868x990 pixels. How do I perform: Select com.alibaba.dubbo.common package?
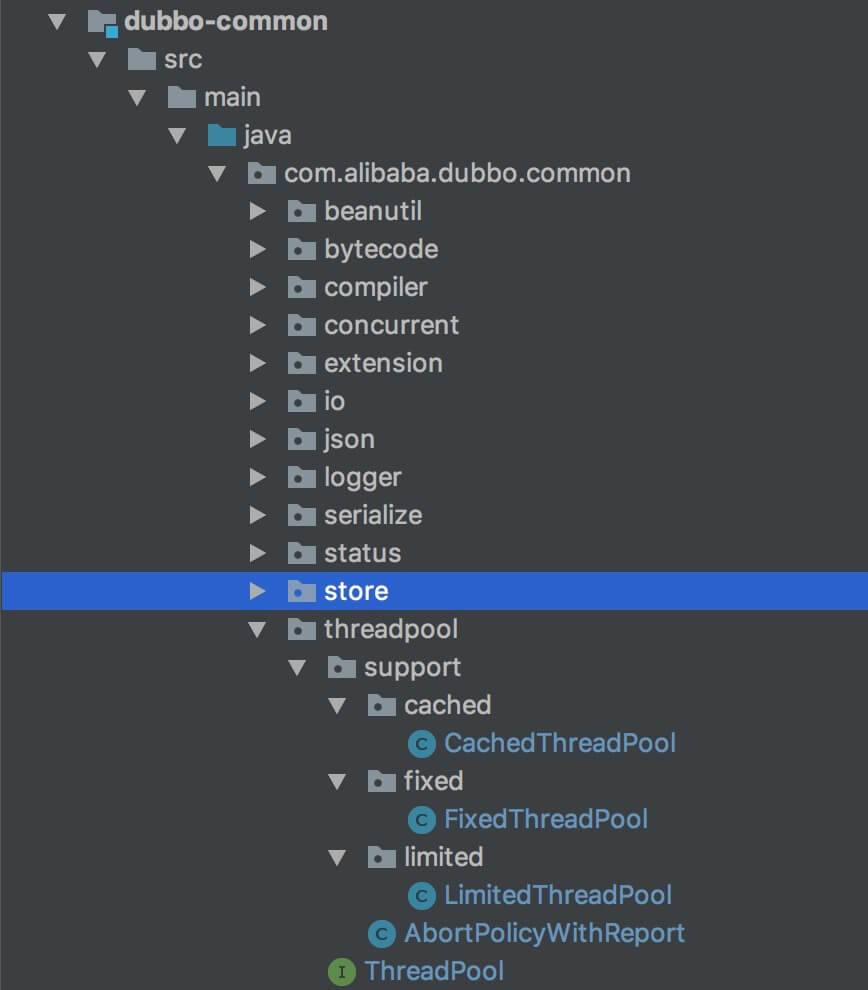457,173
